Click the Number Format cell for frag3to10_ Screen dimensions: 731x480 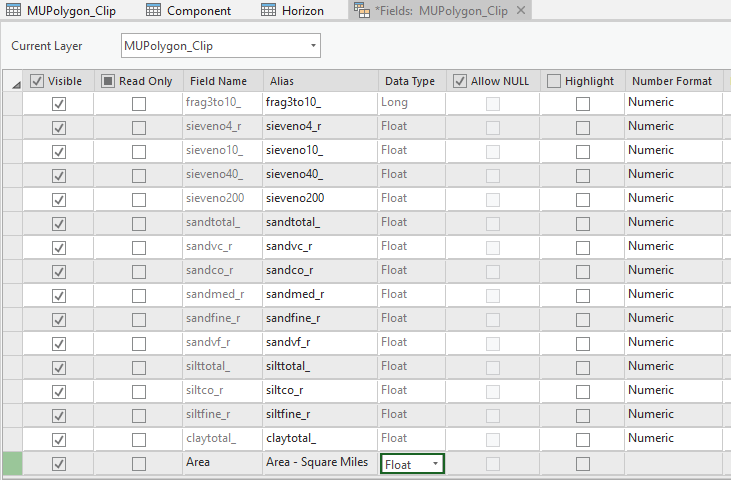point(673,102)
